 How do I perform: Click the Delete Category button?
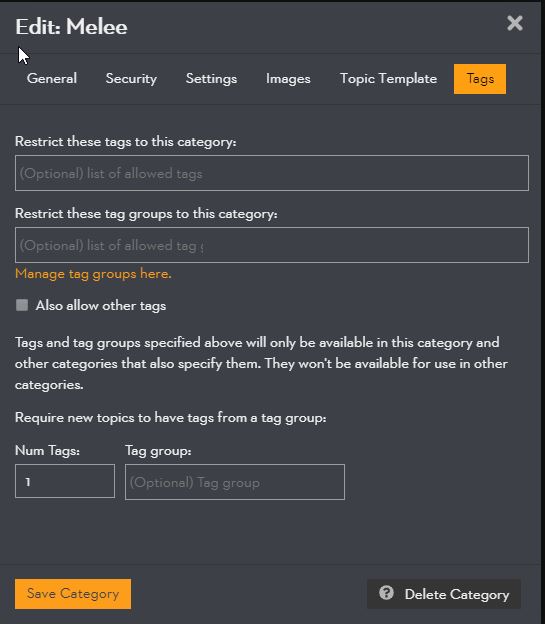tap(444, 594)
